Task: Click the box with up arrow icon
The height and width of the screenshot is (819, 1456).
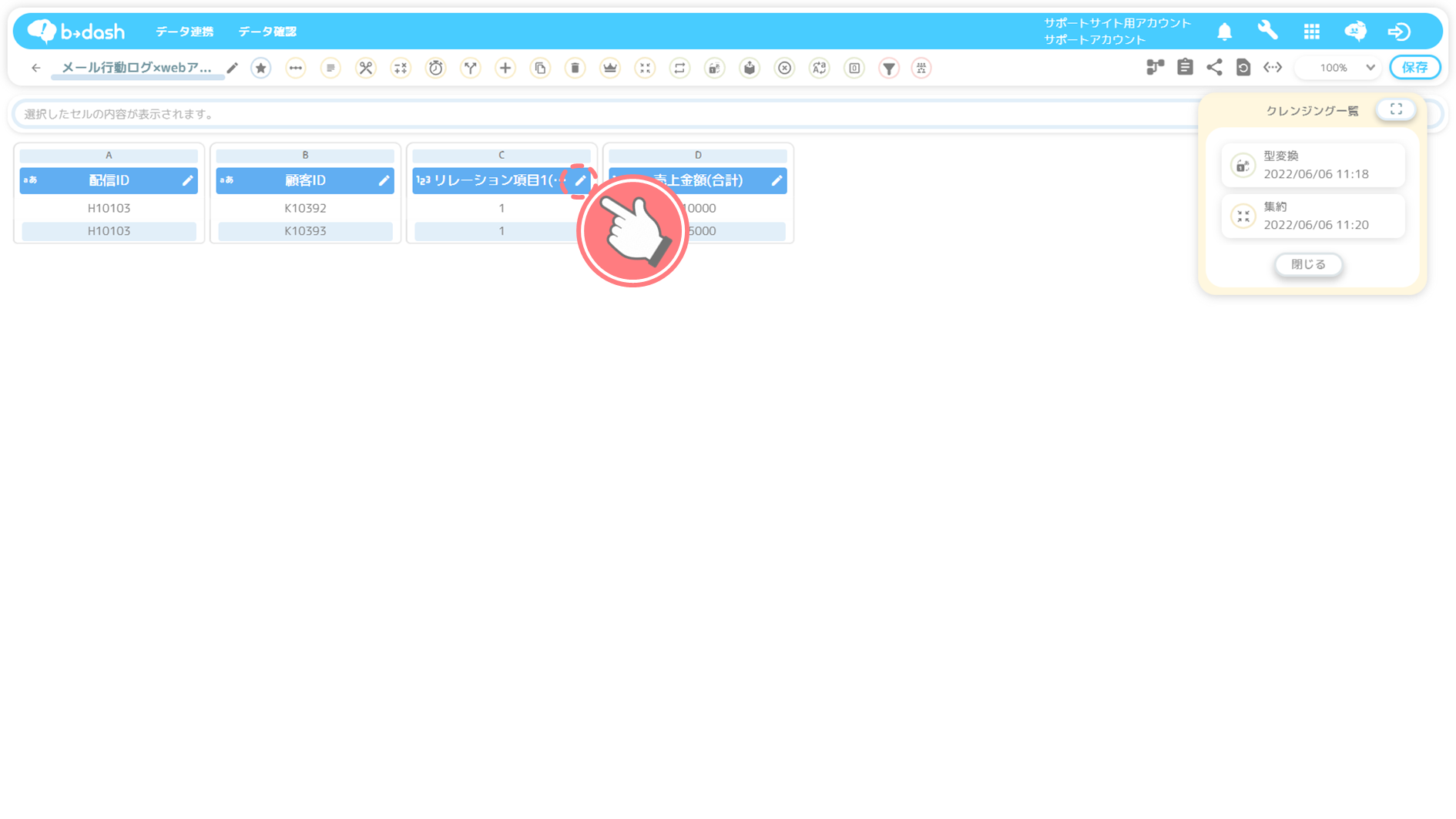Action: (750, 68)
